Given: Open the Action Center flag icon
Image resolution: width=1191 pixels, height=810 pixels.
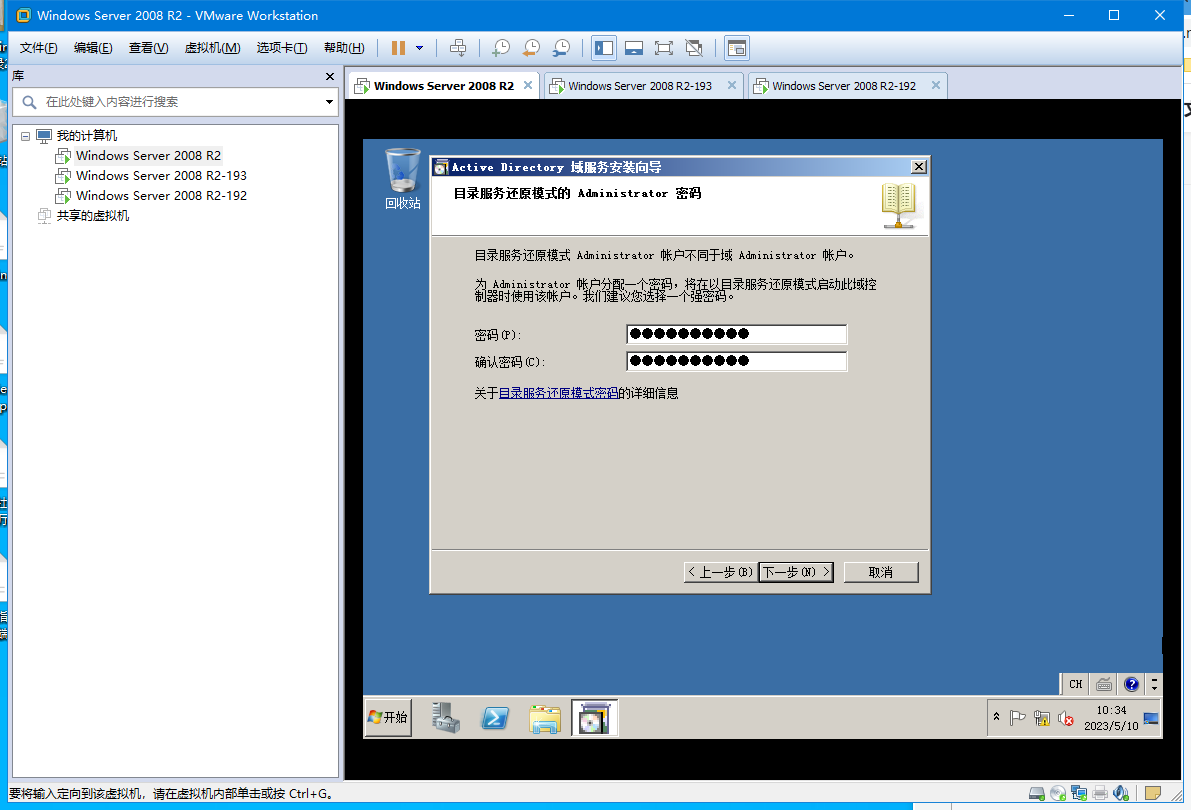Looking at the screenshot, I should pos(1018,717).
